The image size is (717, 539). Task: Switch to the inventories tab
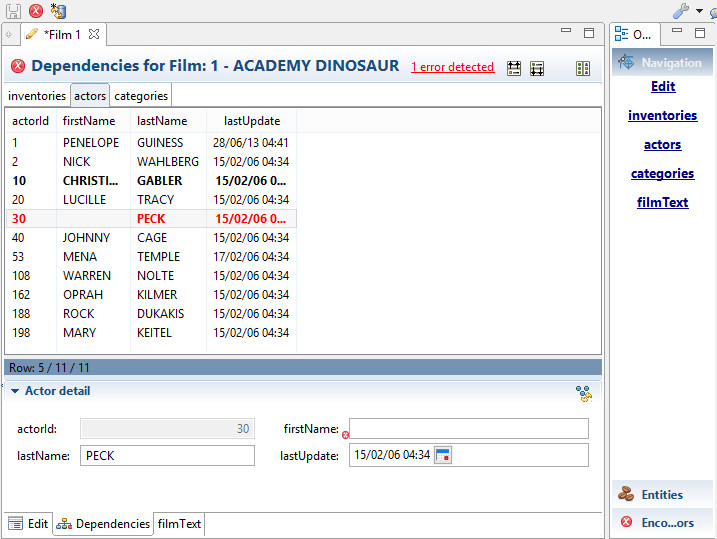tap(37, 96)
